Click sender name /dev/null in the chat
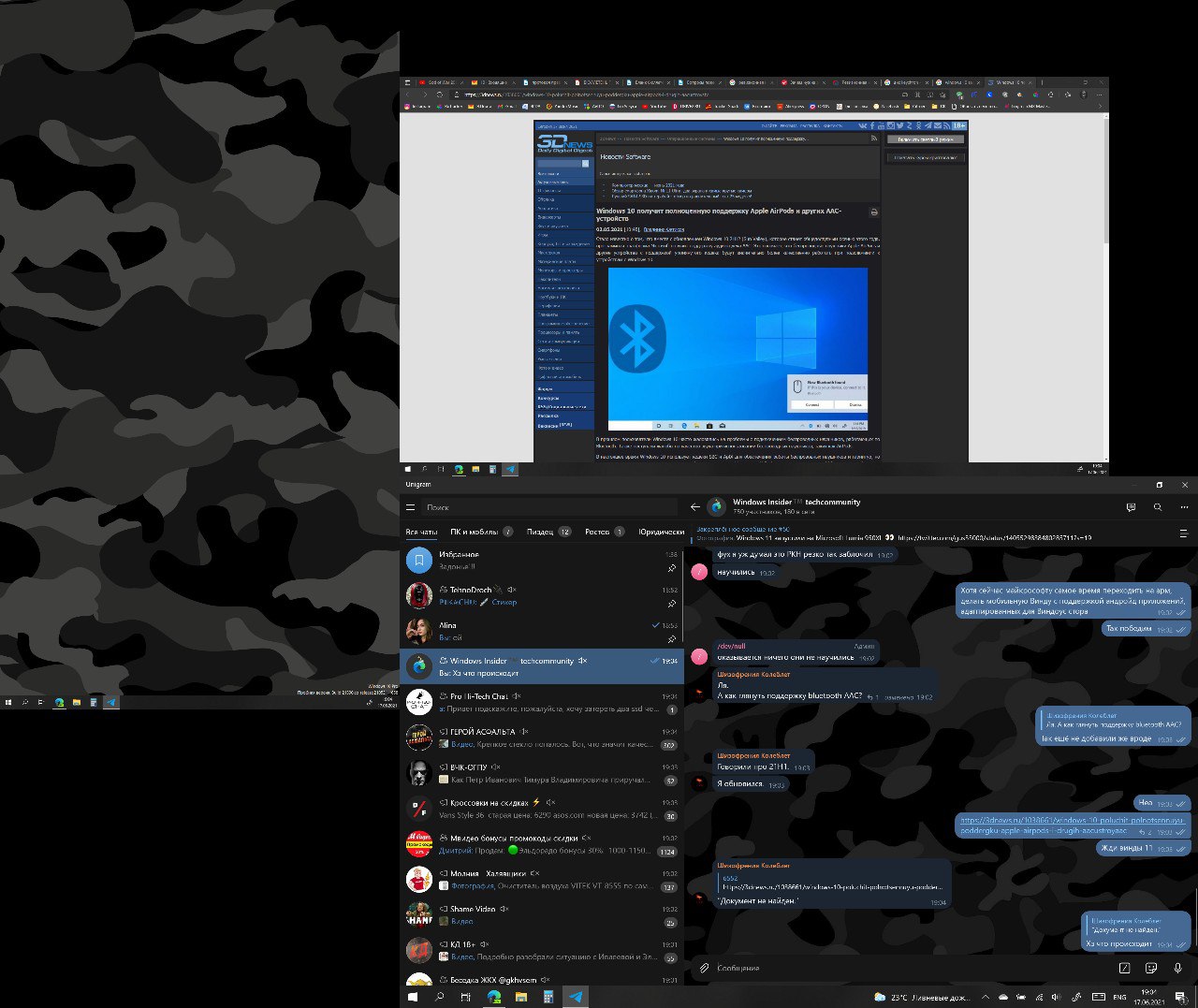 pyautogui.click(x=731, y=646)
